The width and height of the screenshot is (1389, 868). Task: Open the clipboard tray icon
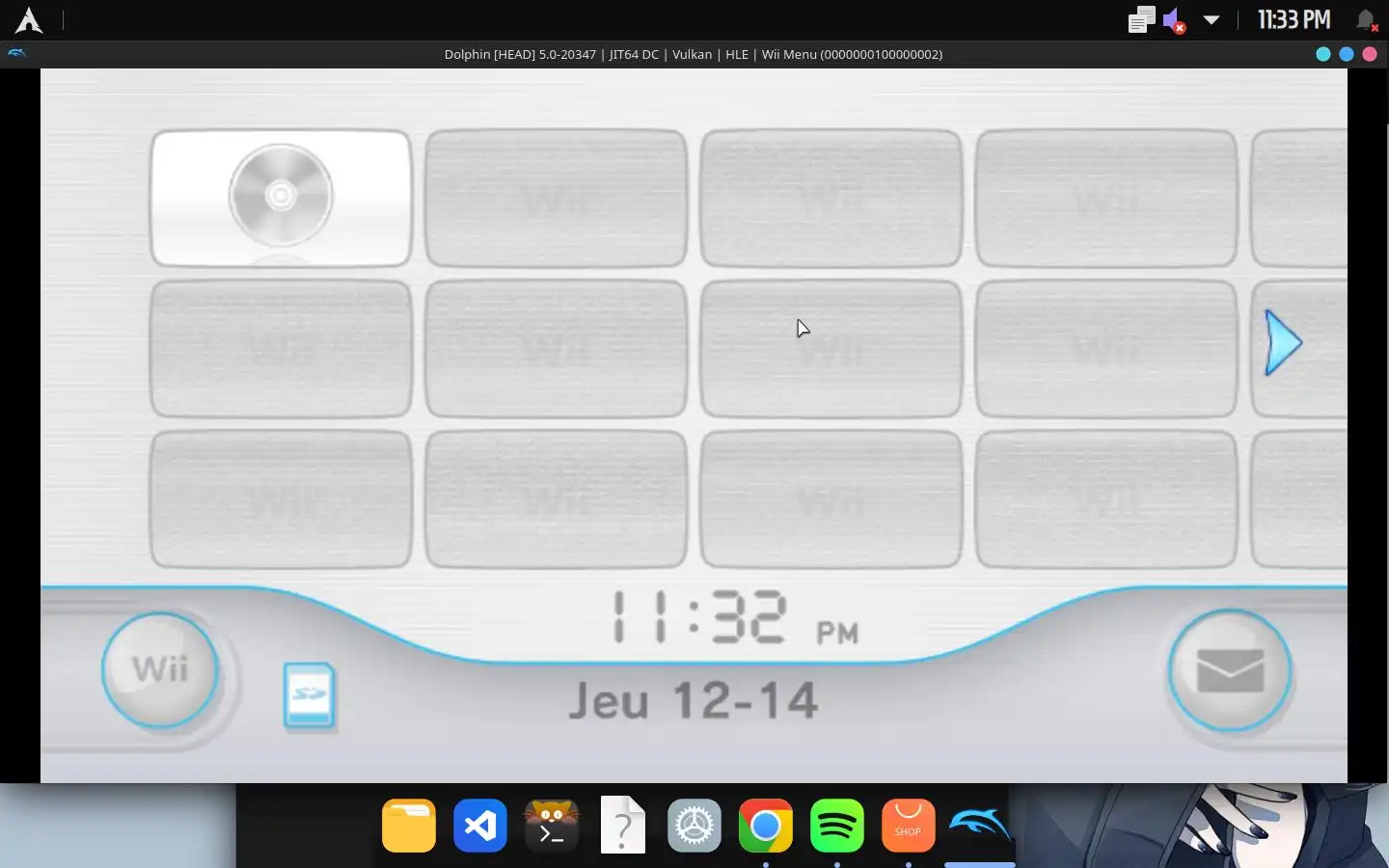(1141, 20)
